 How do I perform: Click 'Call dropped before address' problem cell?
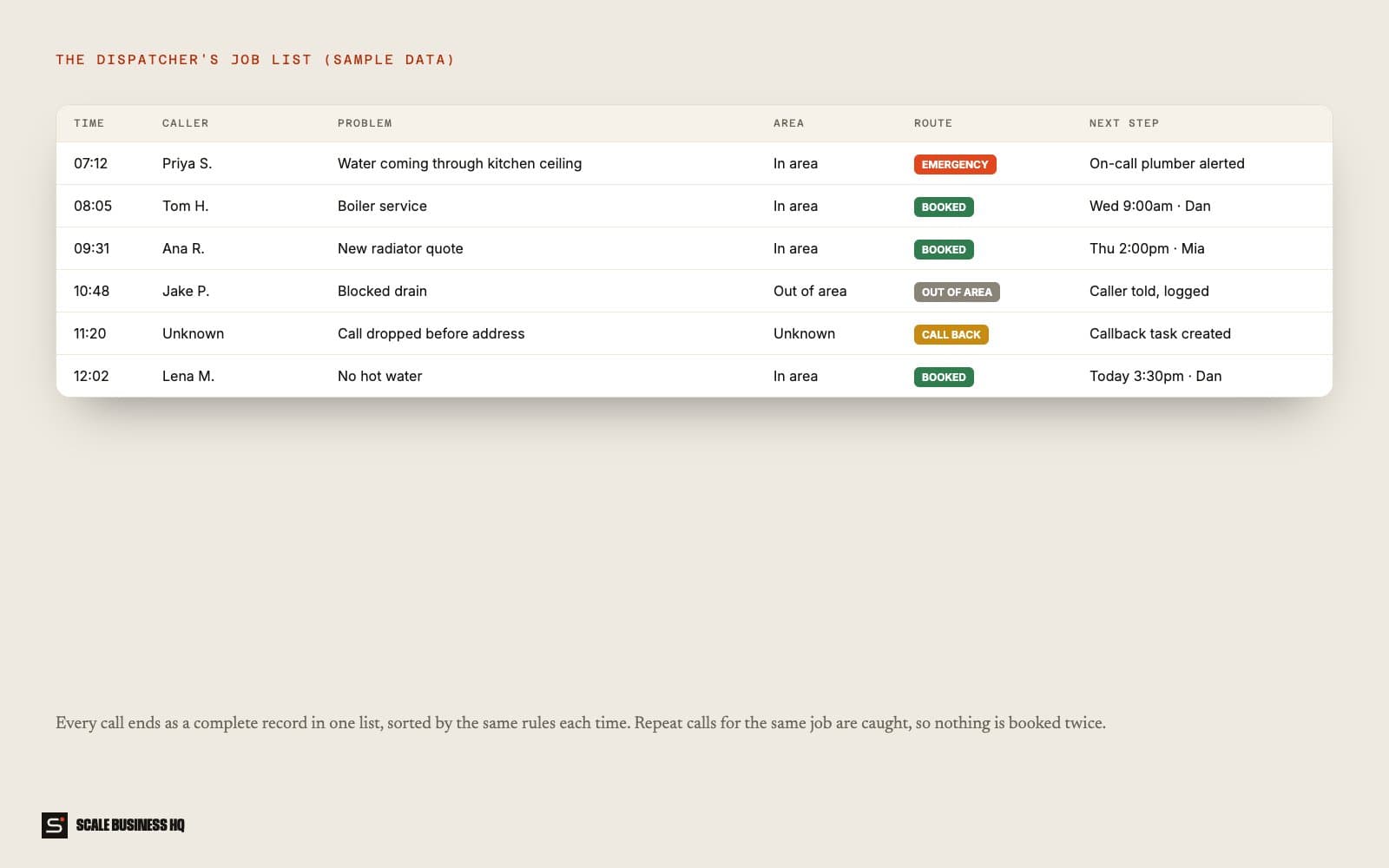tap(431, 333)
